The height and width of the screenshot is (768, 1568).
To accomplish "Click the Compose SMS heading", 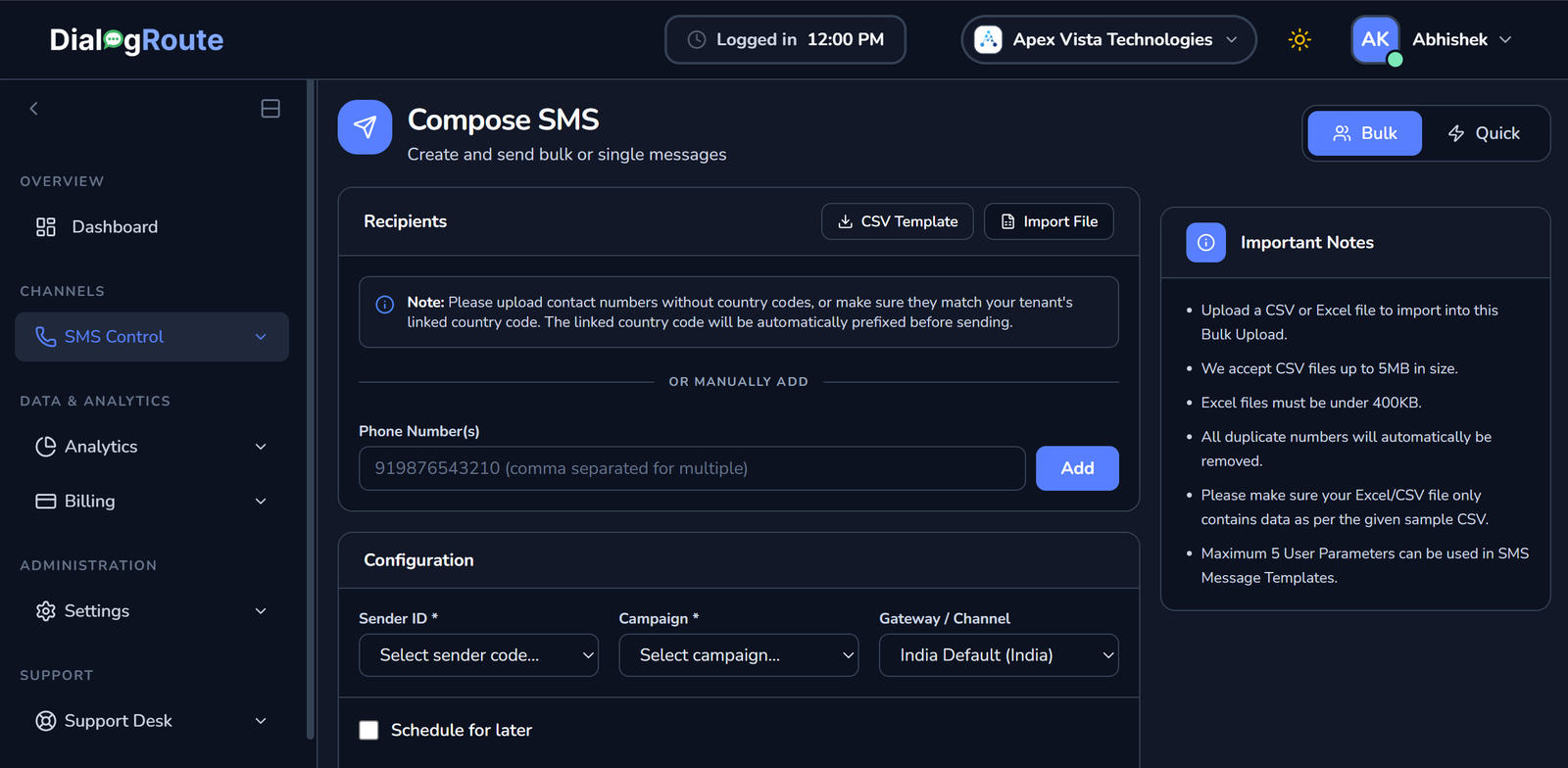I will click(503, 120).
